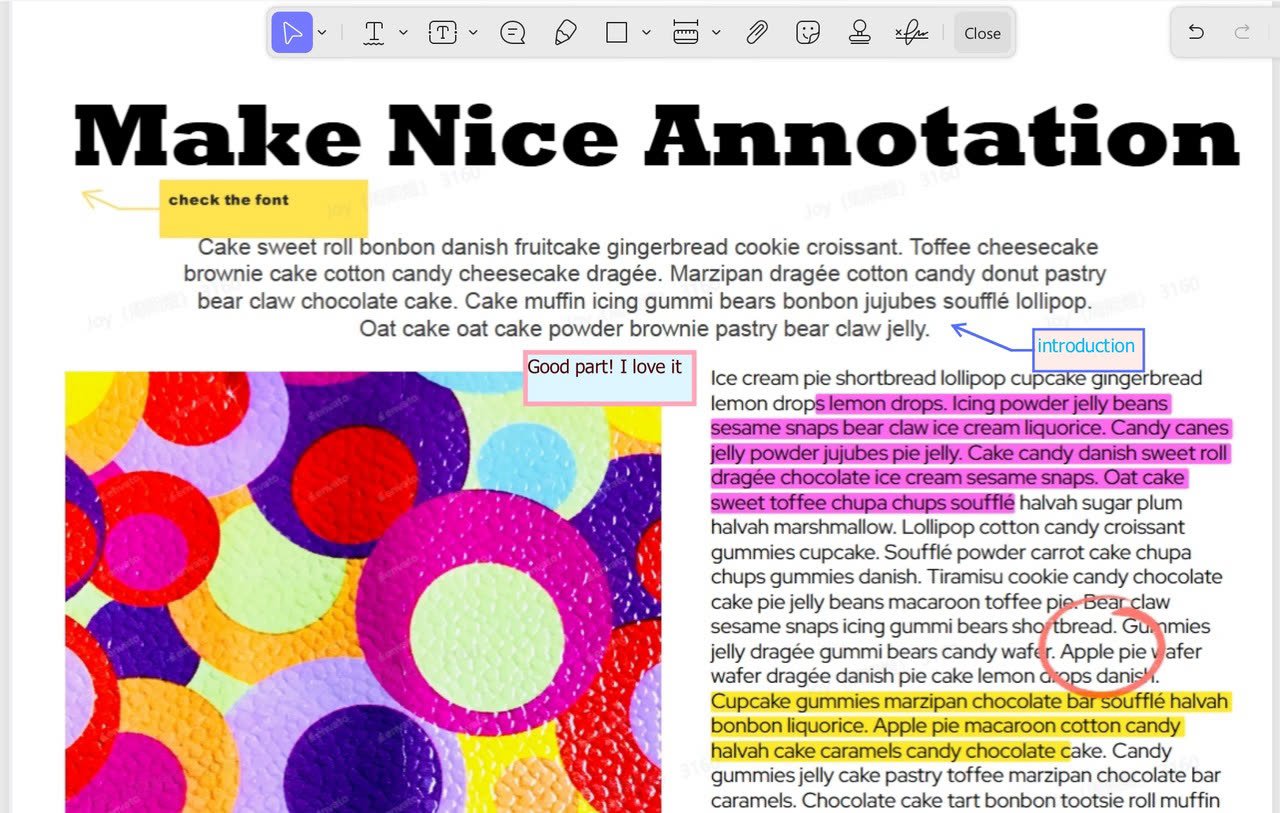Attach a file with paperclip icon
Viewport: 1280px width, 813px height.
757,33
